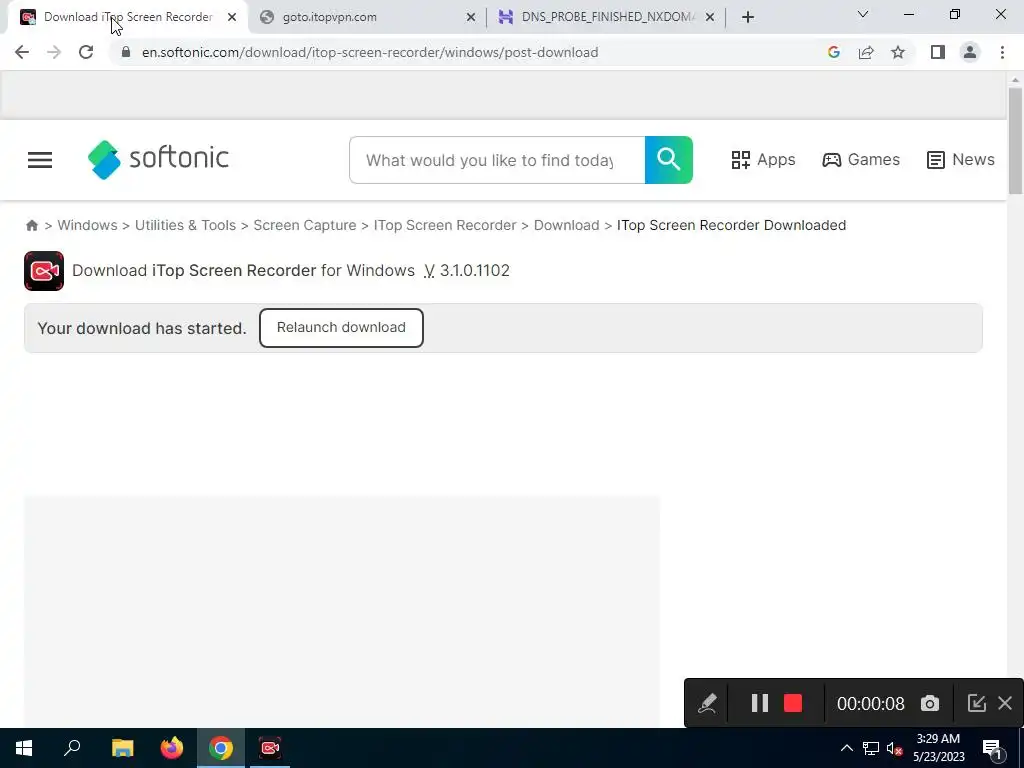This screenshot has width=1024, height=768.
Task: Pause the screen recording
Action: [760, 703]
